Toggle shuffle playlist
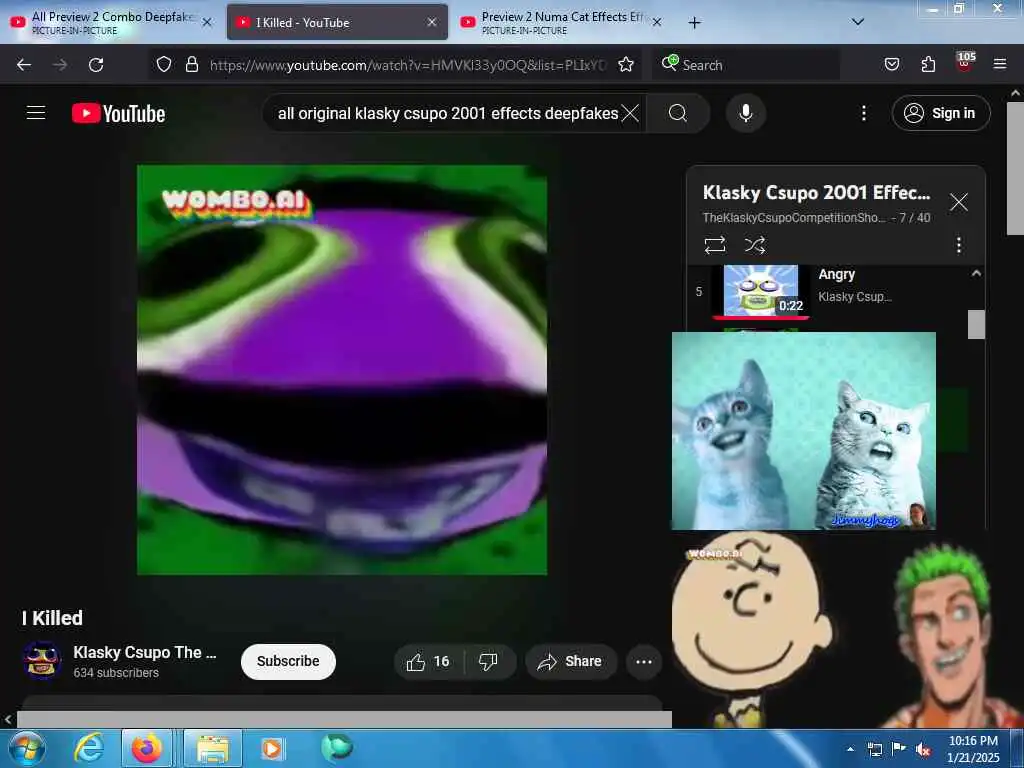The image size is (1024, 768). click(754, 246)
